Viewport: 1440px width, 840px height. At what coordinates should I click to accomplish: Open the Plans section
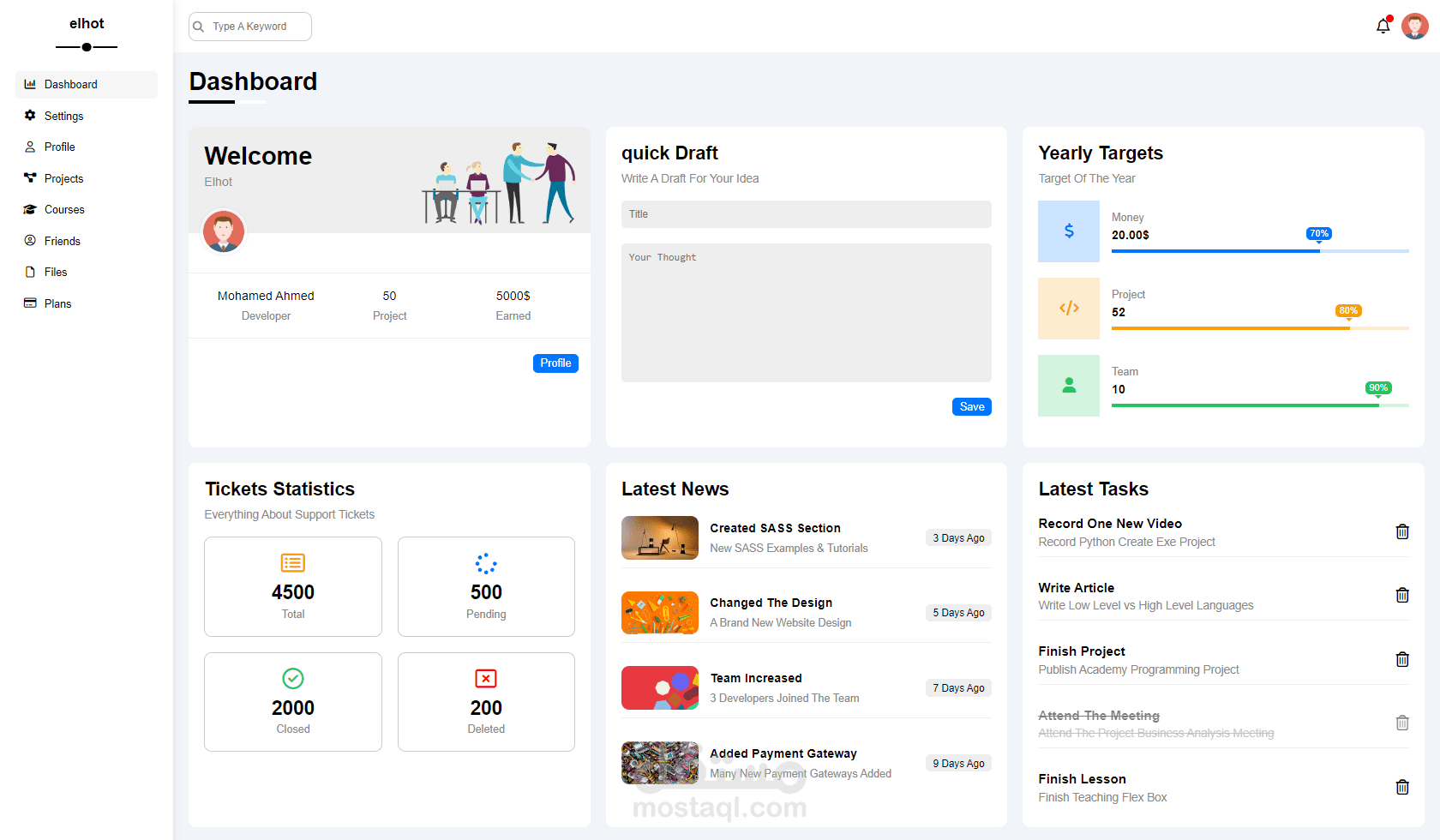tap(57, 303)
